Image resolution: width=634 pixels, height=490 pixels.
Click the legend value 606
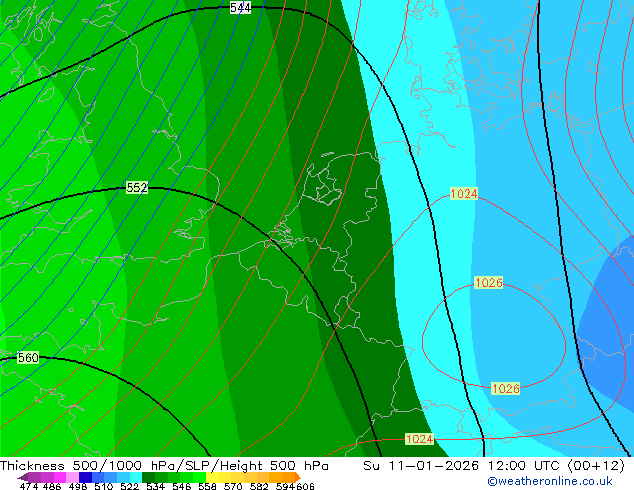point(305,486)
